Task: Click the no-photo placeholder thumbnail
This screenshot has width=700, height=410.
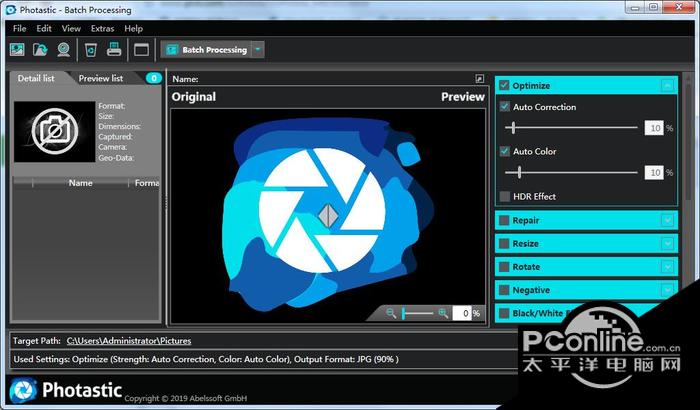Action: [x=54, y=131]
